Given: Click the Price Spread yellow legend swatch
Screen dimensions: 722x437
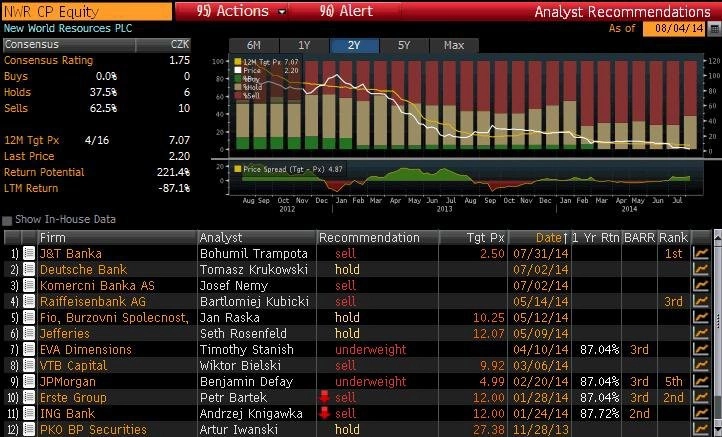Looking at the screenshot, I should (238, 169).
